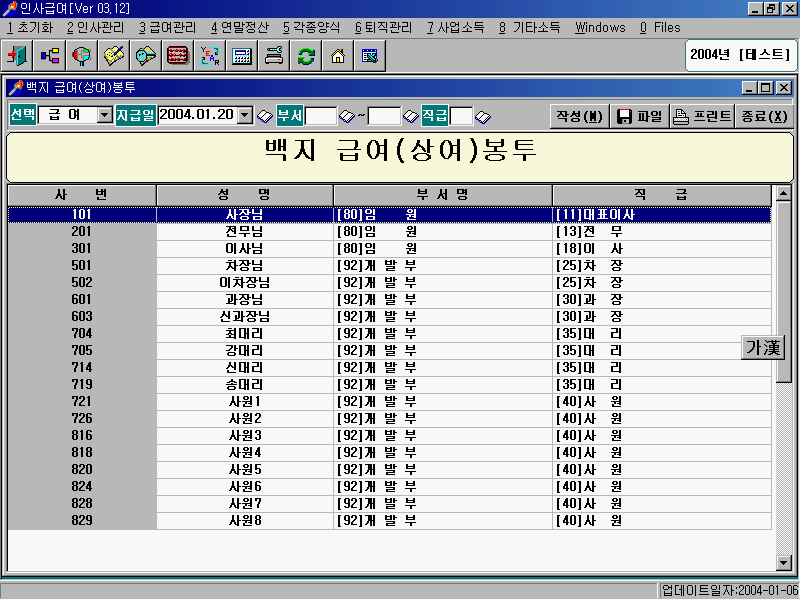Open the 지급일 date dropdown
The width and height of the screenshot is (800, 600).
245,116
